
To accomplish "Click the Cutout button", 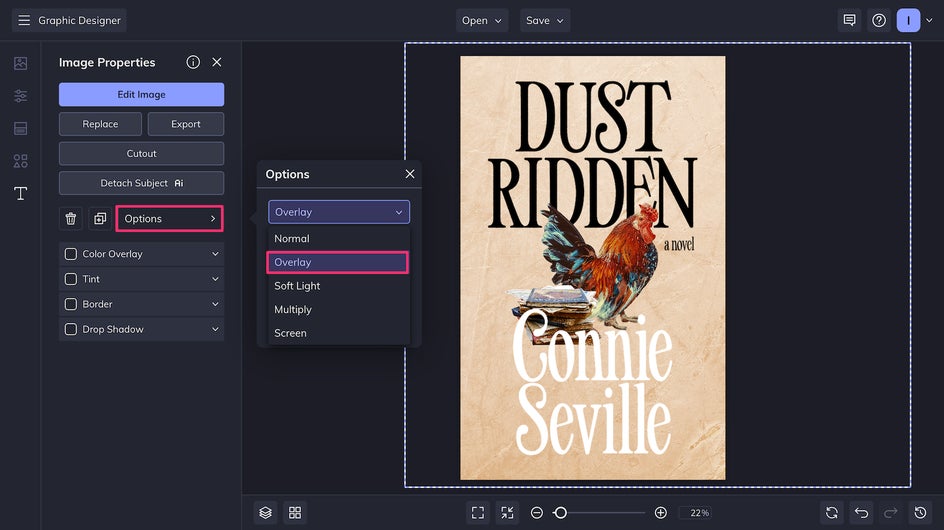I will click(141, 153).
